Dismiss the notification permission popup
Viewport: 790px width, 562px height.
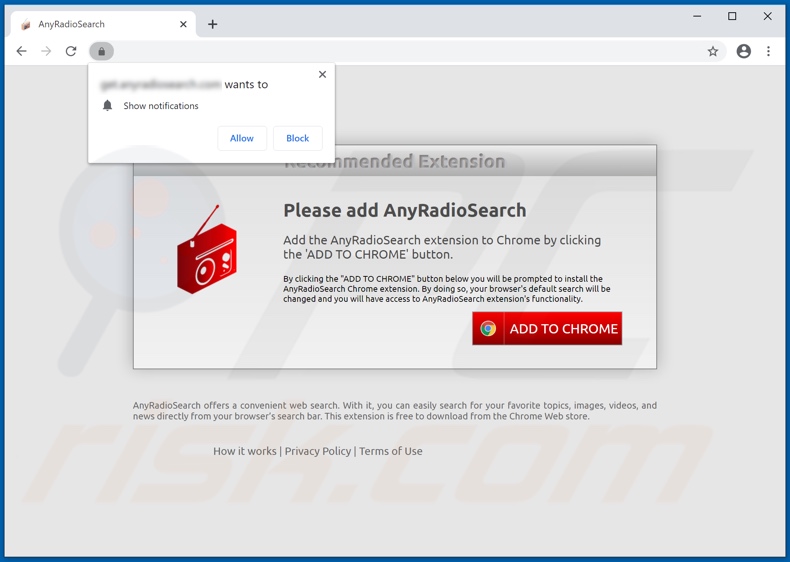(322, 75)
